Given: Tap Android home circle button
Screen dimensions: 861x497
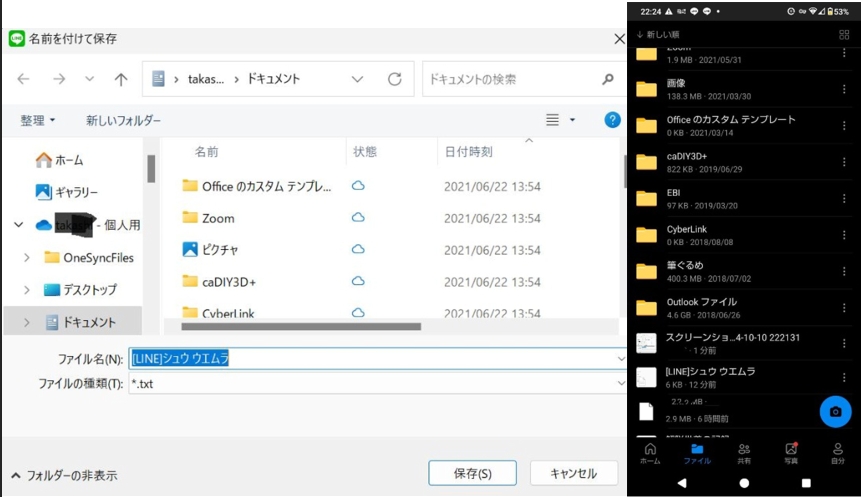Looking at the screenshot, I should pos(744,483).
